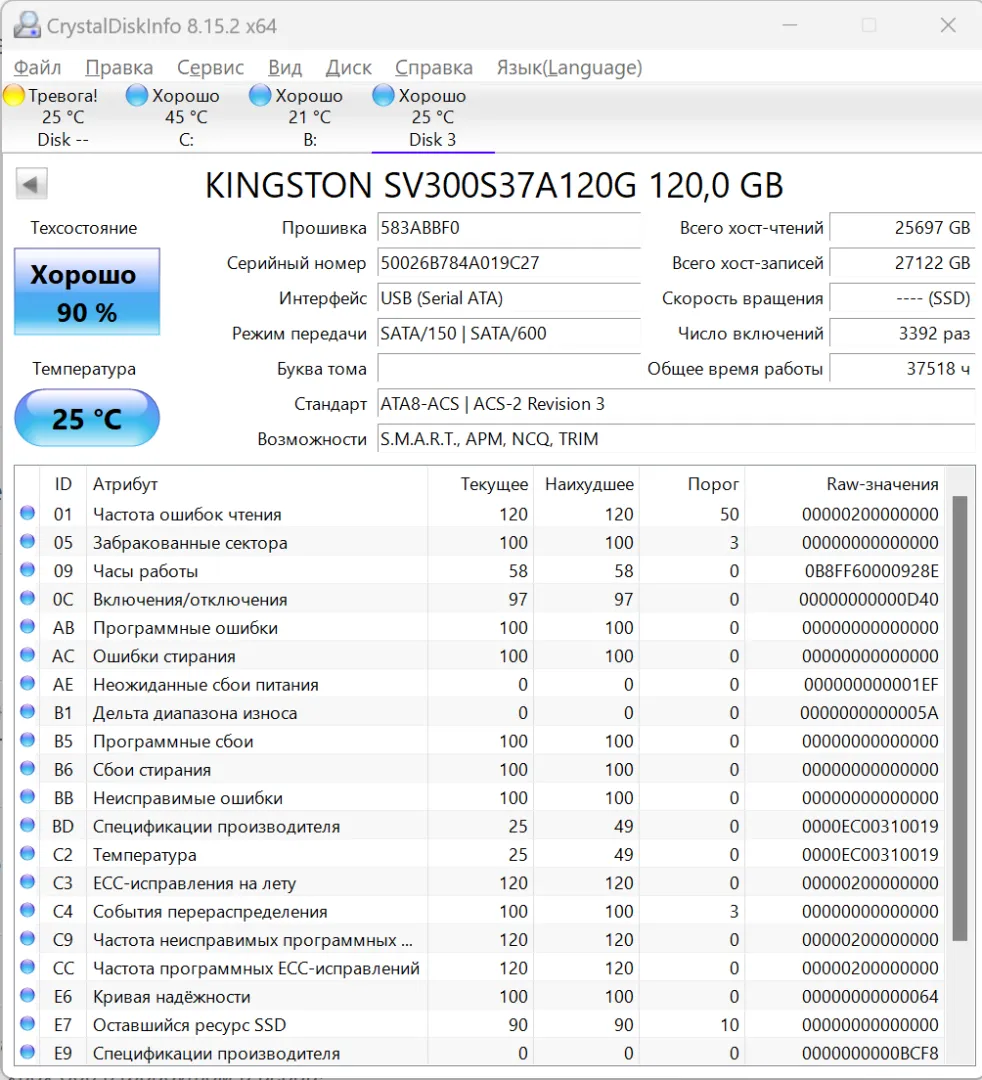Click status dot of attribute C9 row
The height and width of the screenshot is (1080, 982).
[28, 938]
